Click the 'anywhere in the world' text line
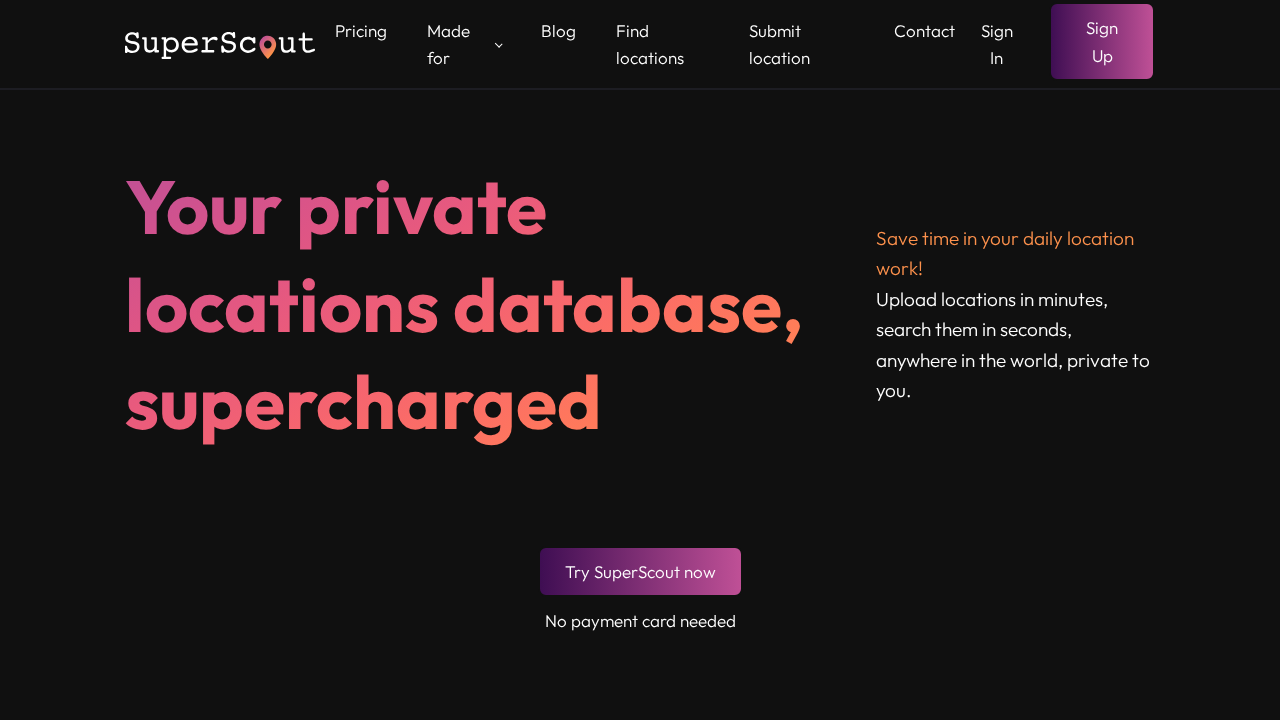The width and height of the screenshot is (1280, 720). tap(1012, 360)
